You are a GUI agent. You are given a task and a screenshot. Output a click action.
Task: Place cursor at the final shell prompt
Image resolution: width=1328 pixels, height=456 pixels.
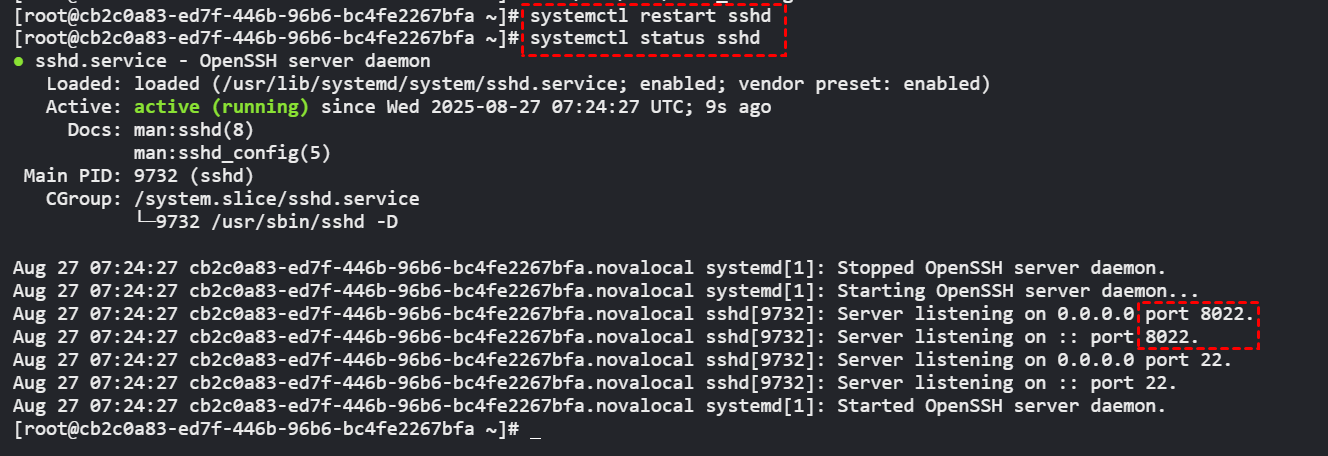(x=536, y=429)
